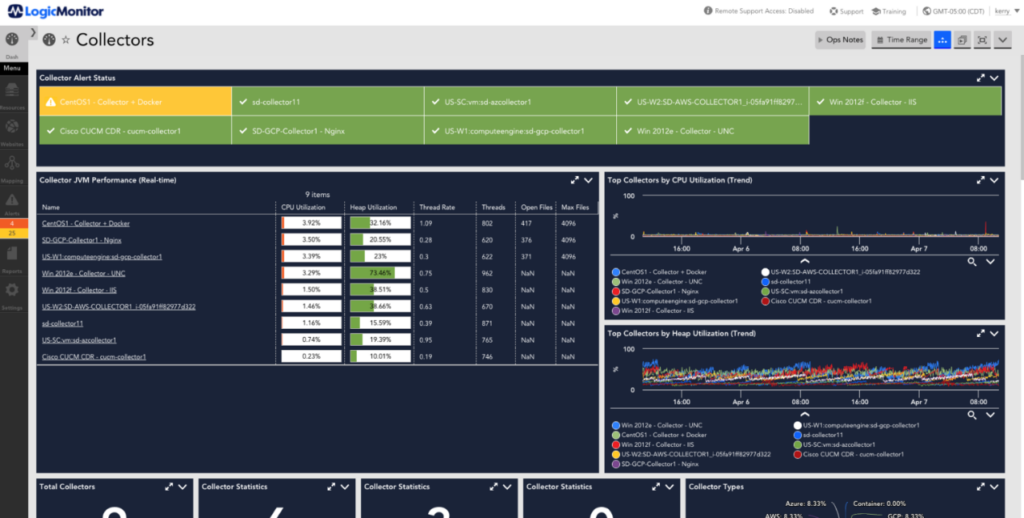This screenshot has height=518, width=1024.
Task: Click Heap Utilization bar showing 10.01%
Action: [x=380, y=357]
